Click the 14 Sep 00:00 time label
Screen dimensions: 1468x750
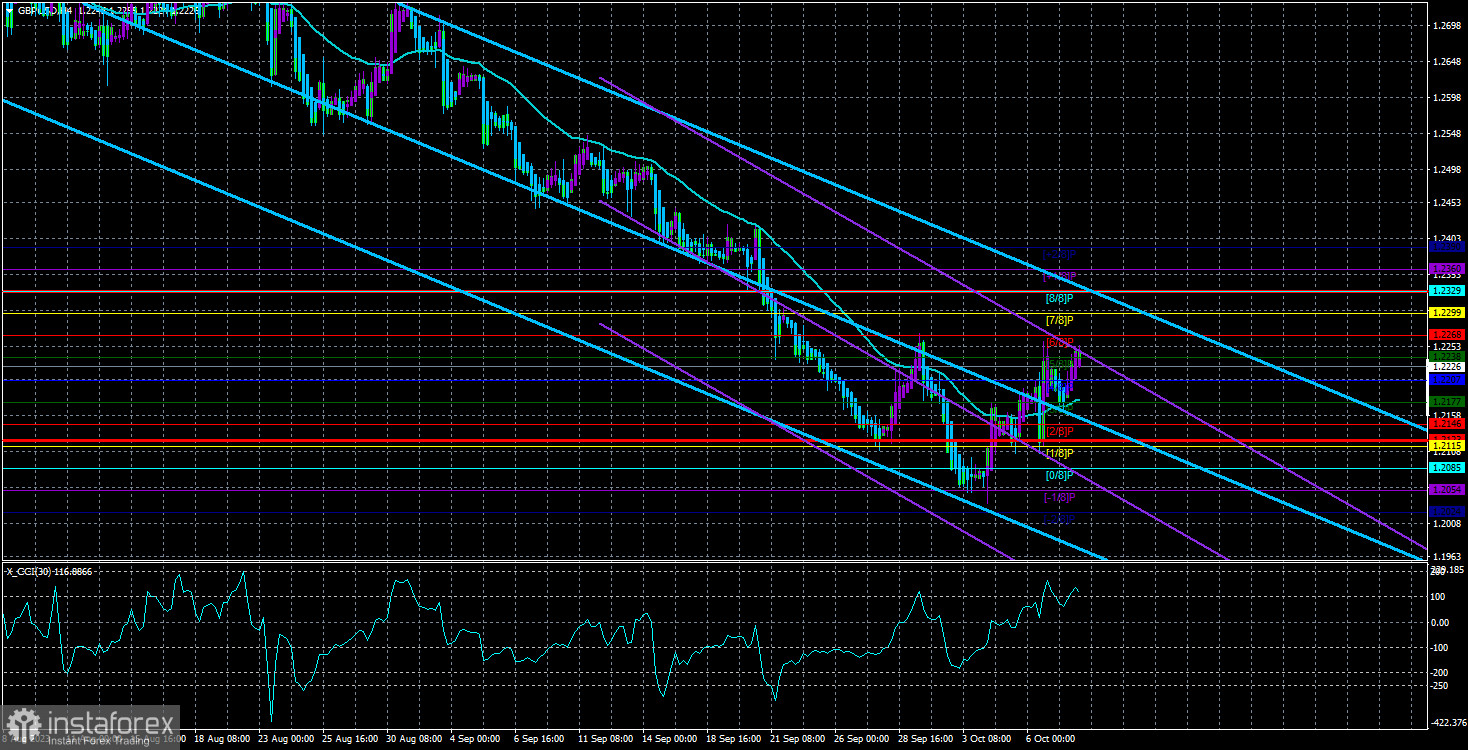[x=669, y=739]
